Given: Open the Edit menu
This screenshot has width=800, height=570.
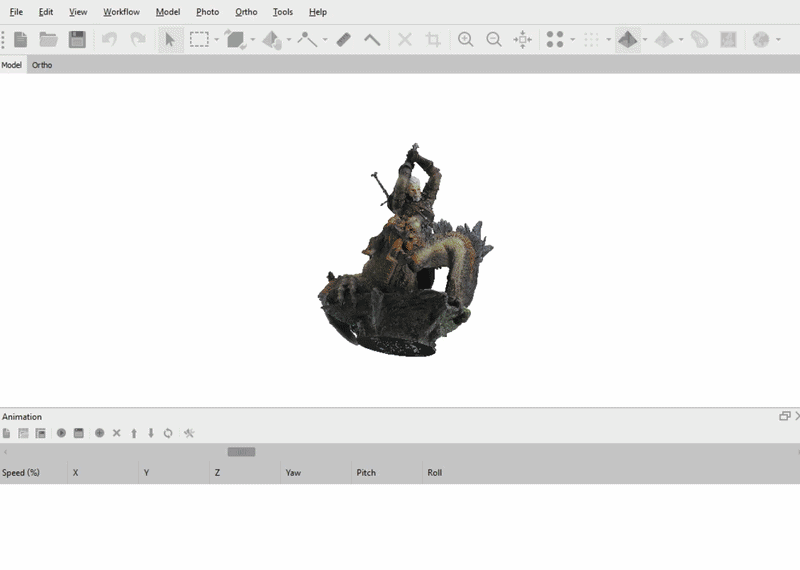Looking at the screenshot, I should pos(46,12).
